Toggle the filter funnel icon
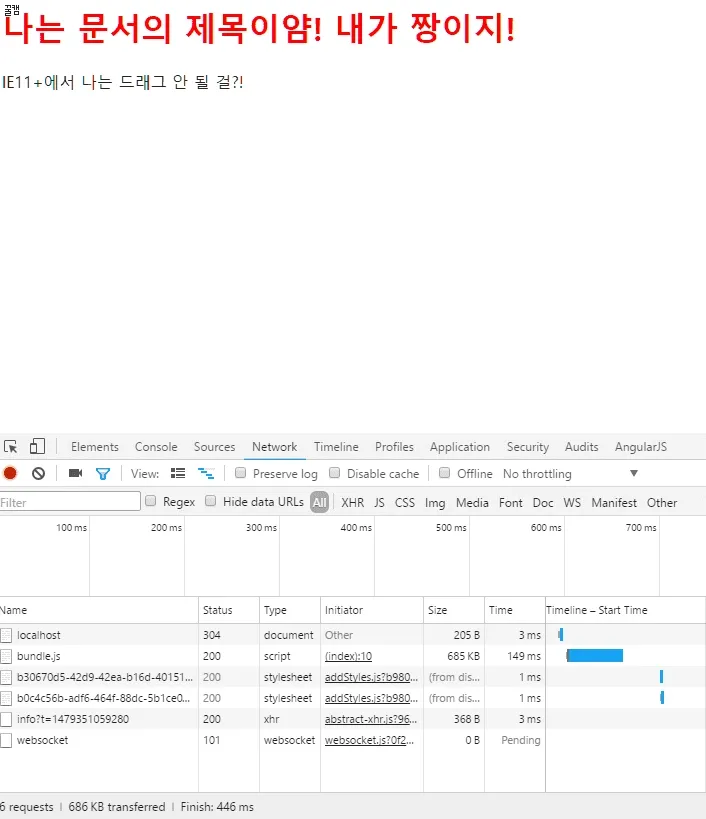The width and height of the screenshot is (706, 819). click(x=103, y=474)
